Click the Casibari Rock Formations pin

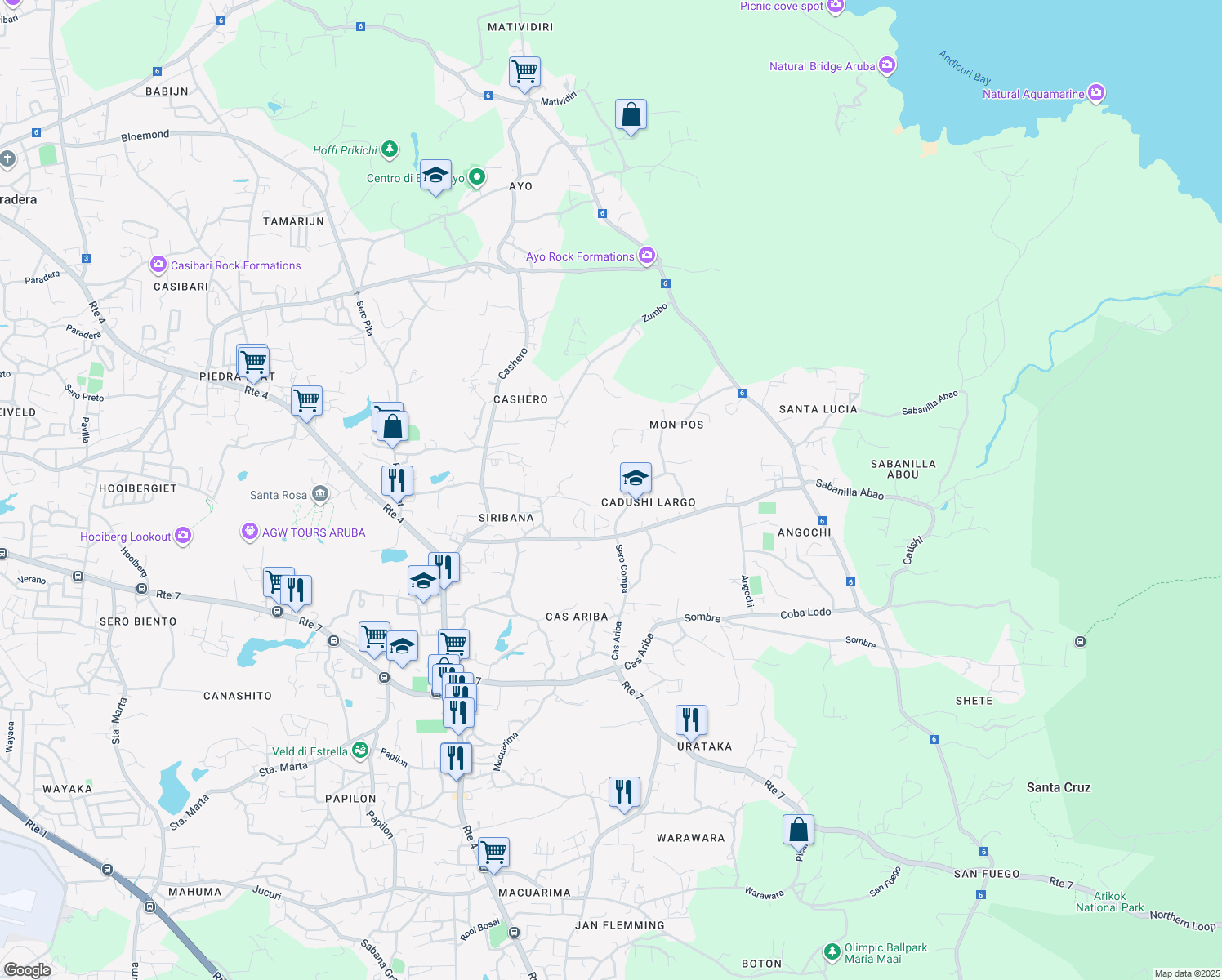point(160,264)
